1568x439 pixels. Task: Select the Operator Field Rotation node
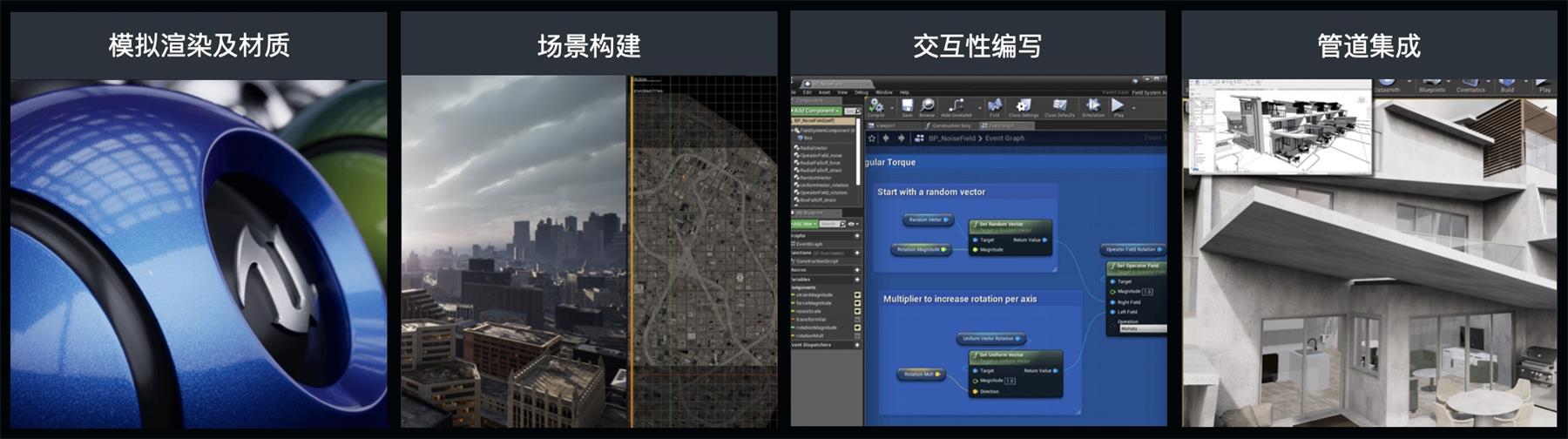[x=1132, y=249]
